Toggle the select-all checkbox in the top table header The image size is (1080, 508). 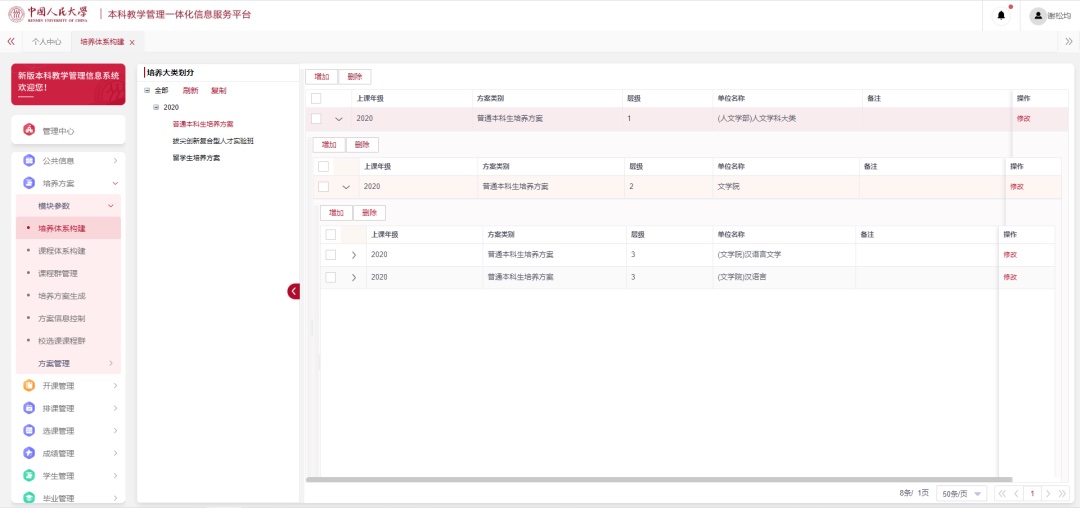pyautogui.click(x=316, y=98)
